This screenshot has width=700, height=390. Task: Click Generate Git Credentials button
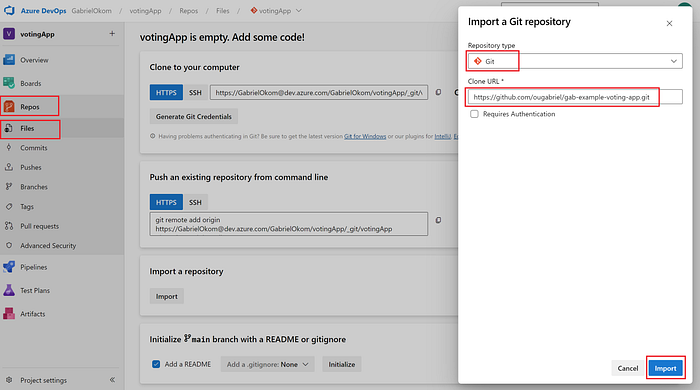193,116
